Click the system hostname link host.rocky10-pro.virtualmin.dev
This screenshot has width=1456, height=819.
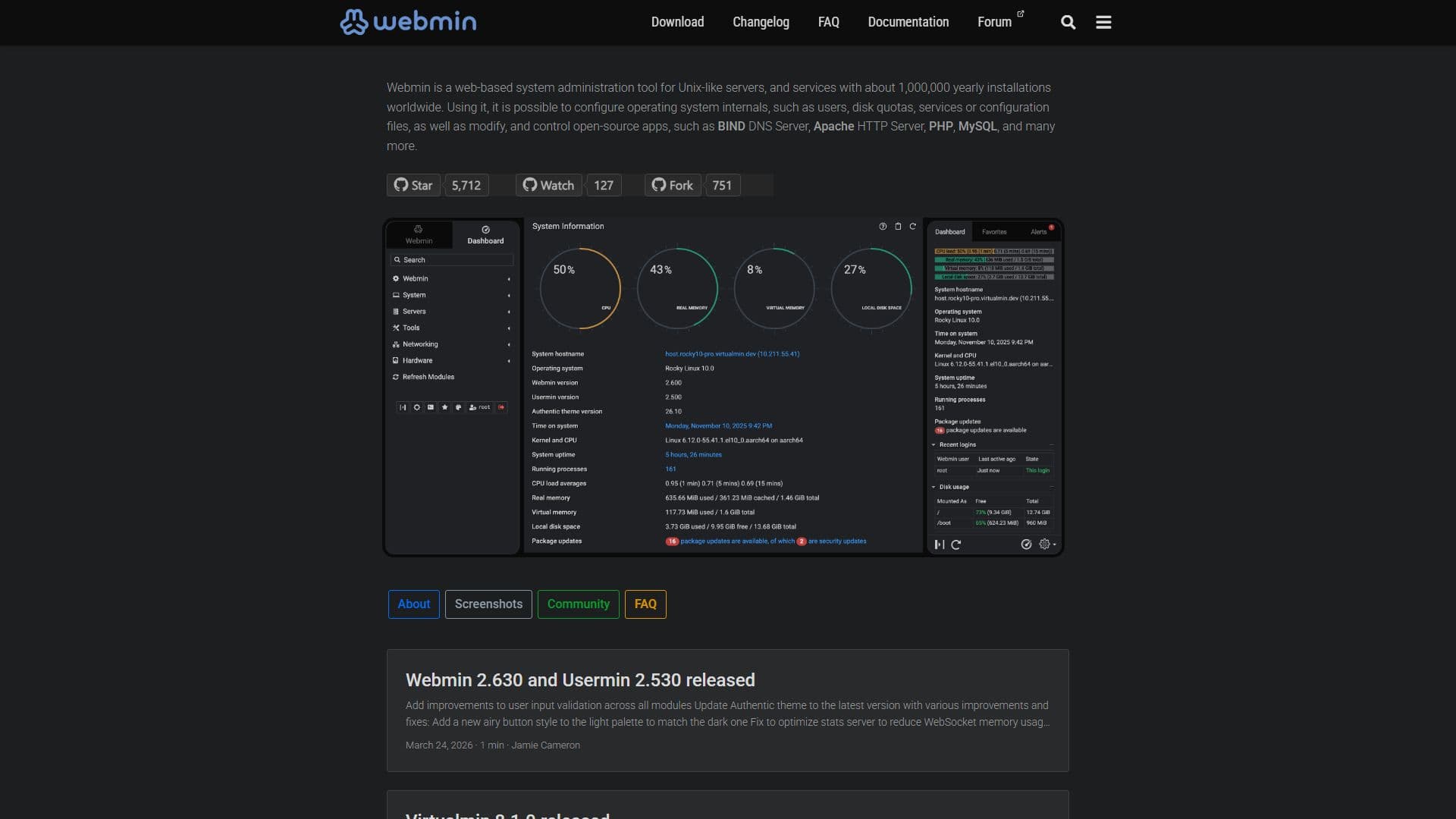click(x=732, y=354)
